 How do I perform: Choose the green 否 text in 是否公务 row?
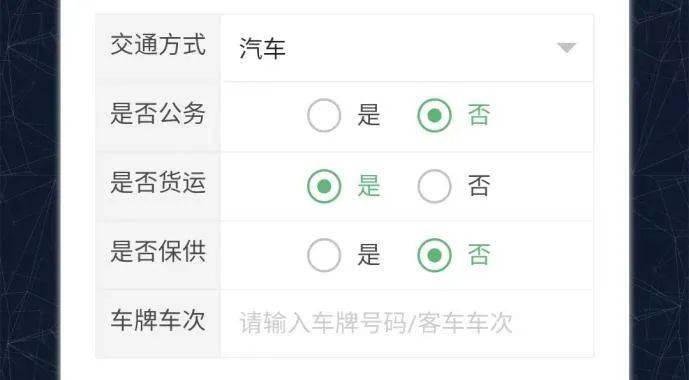click(x=479, y=116)
